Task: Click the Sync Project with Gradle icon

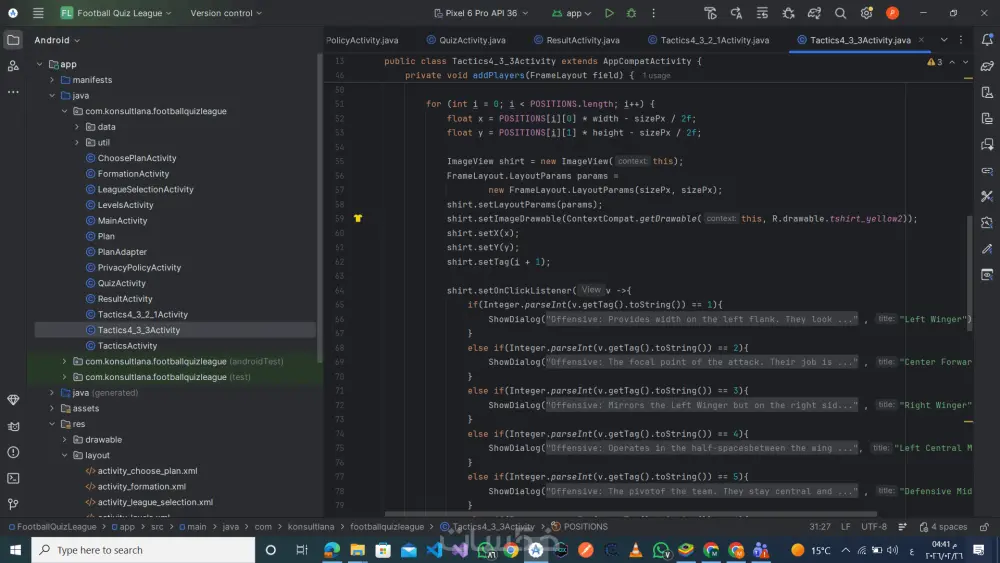Action: [x=814, y=13]
